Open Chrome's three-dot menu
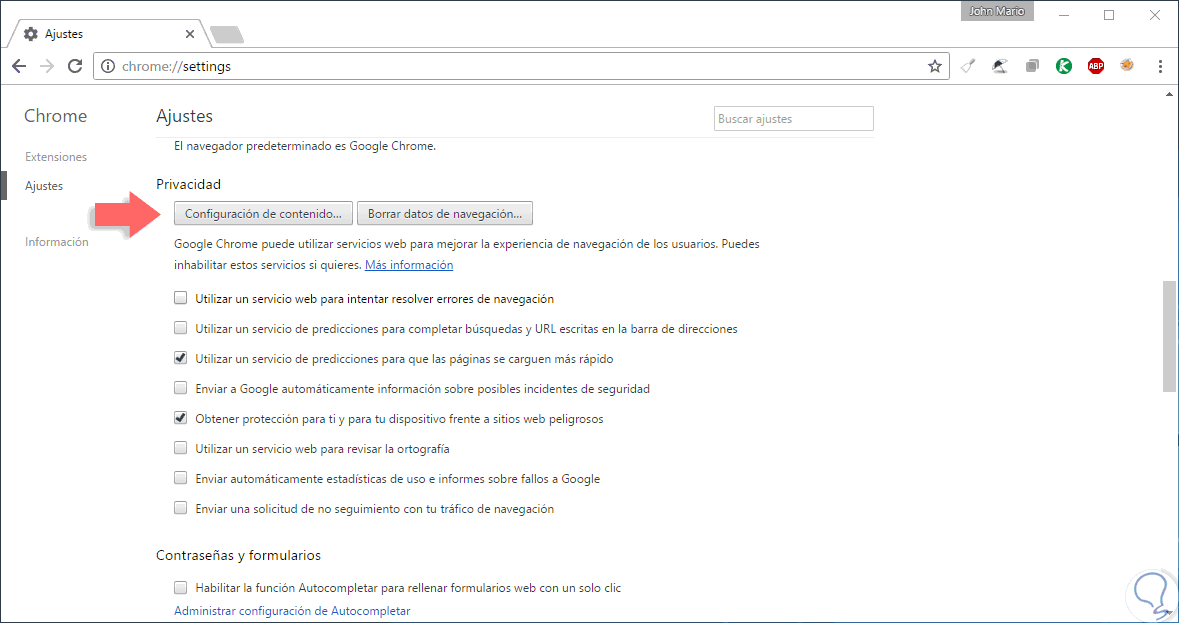The width and height of the screenshot is (1179, 623). point(1160,66)
